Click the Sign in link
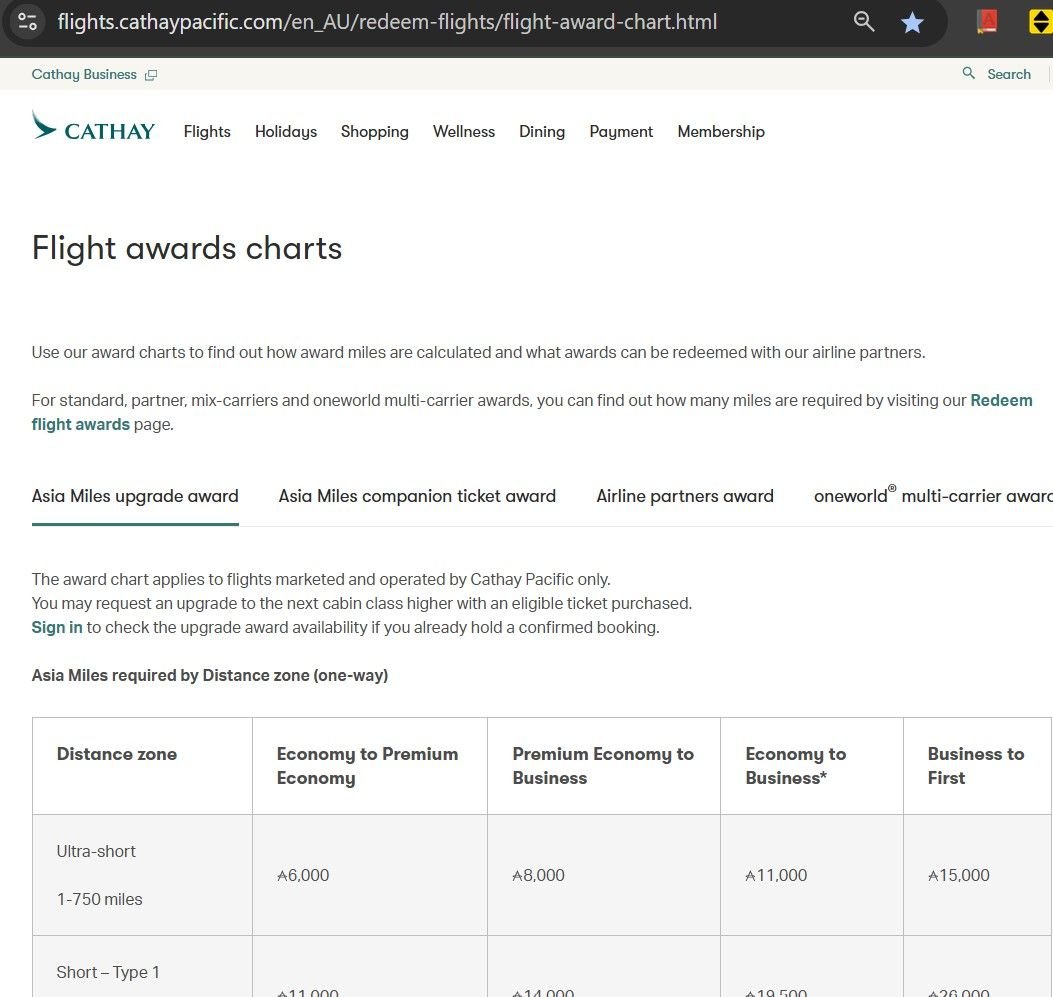Viewport: 1053px width, 997px height. click(57, 628)
